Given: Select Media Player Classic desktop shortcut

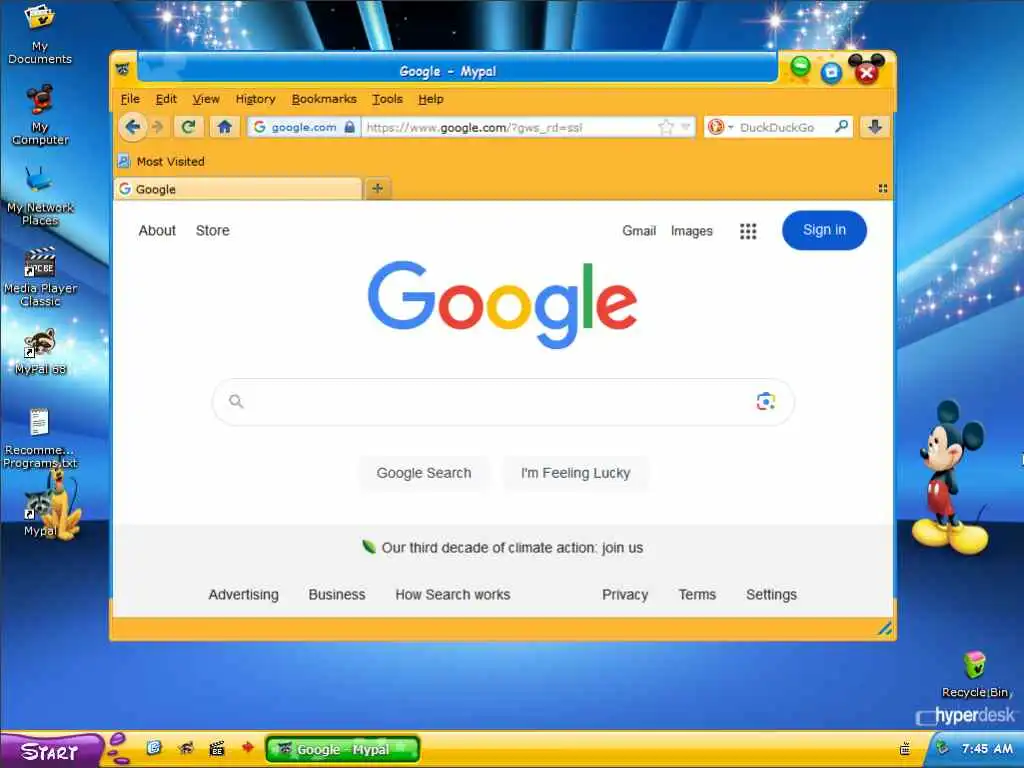Looking at the screenshot, I should [40, 277].
